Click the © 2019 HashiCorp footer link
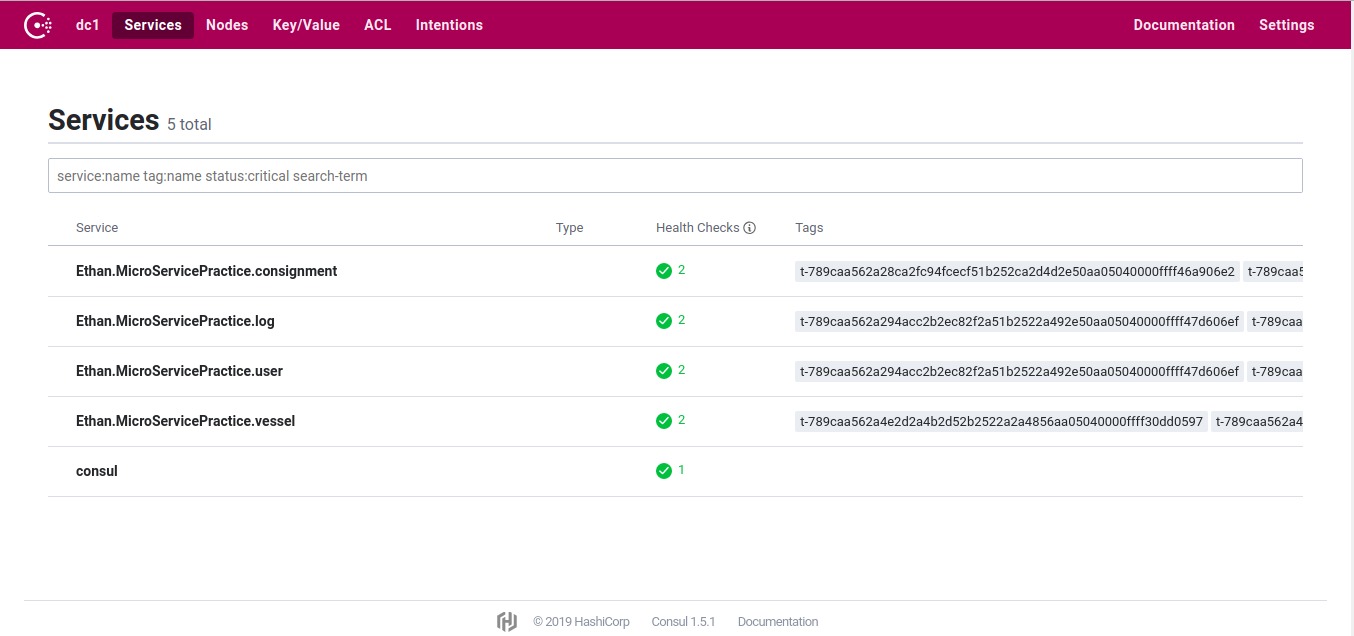 581,622
